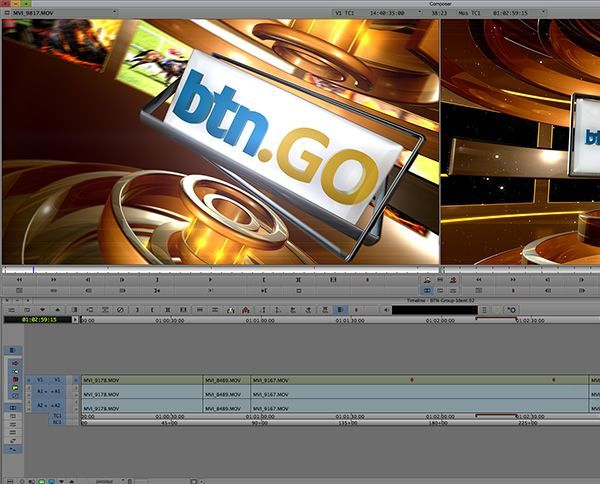Click the yellow Ripple Trim Smart Tool icon
The height and width of the screenshot is (484, 600).
tap(15, 388)
